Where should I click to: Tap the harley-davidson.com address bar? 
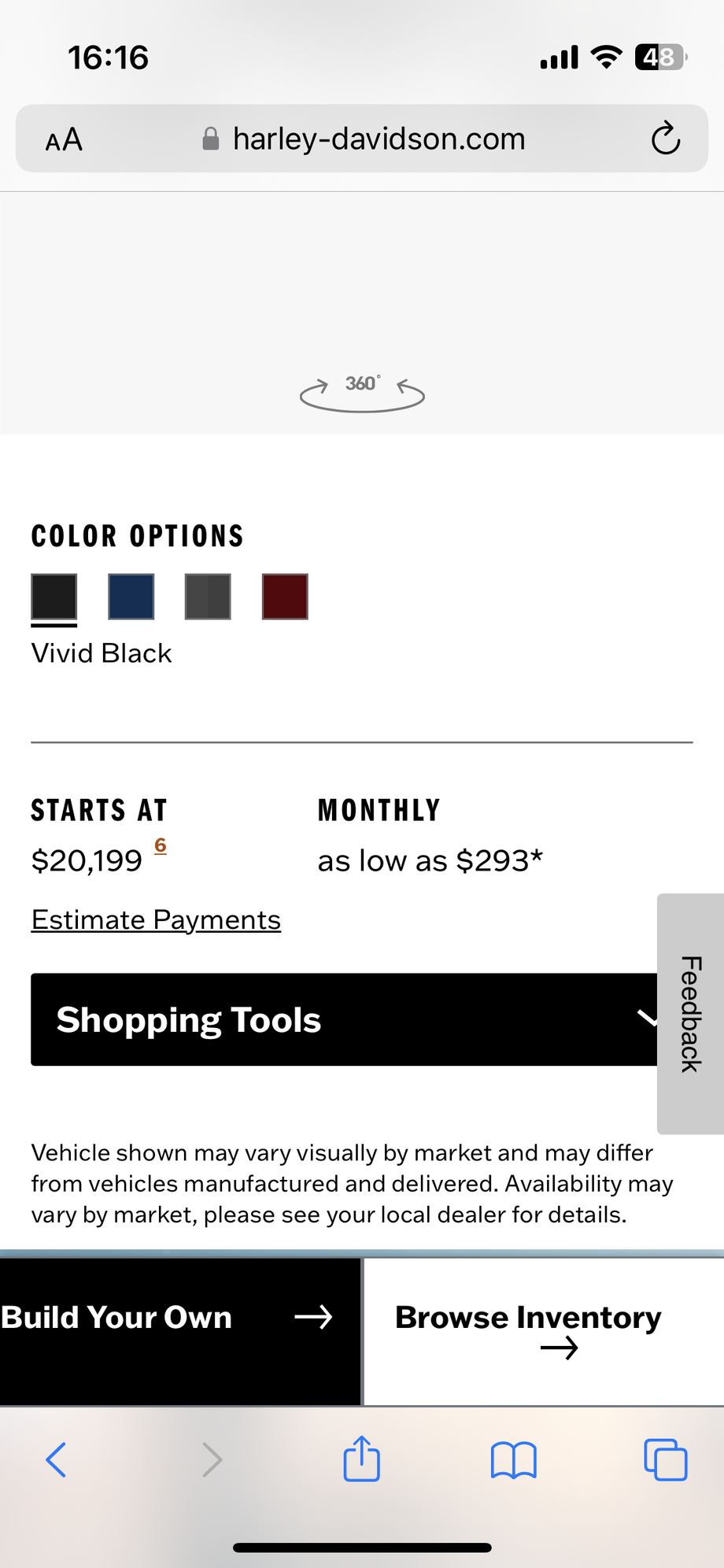[x=379, y=139]
